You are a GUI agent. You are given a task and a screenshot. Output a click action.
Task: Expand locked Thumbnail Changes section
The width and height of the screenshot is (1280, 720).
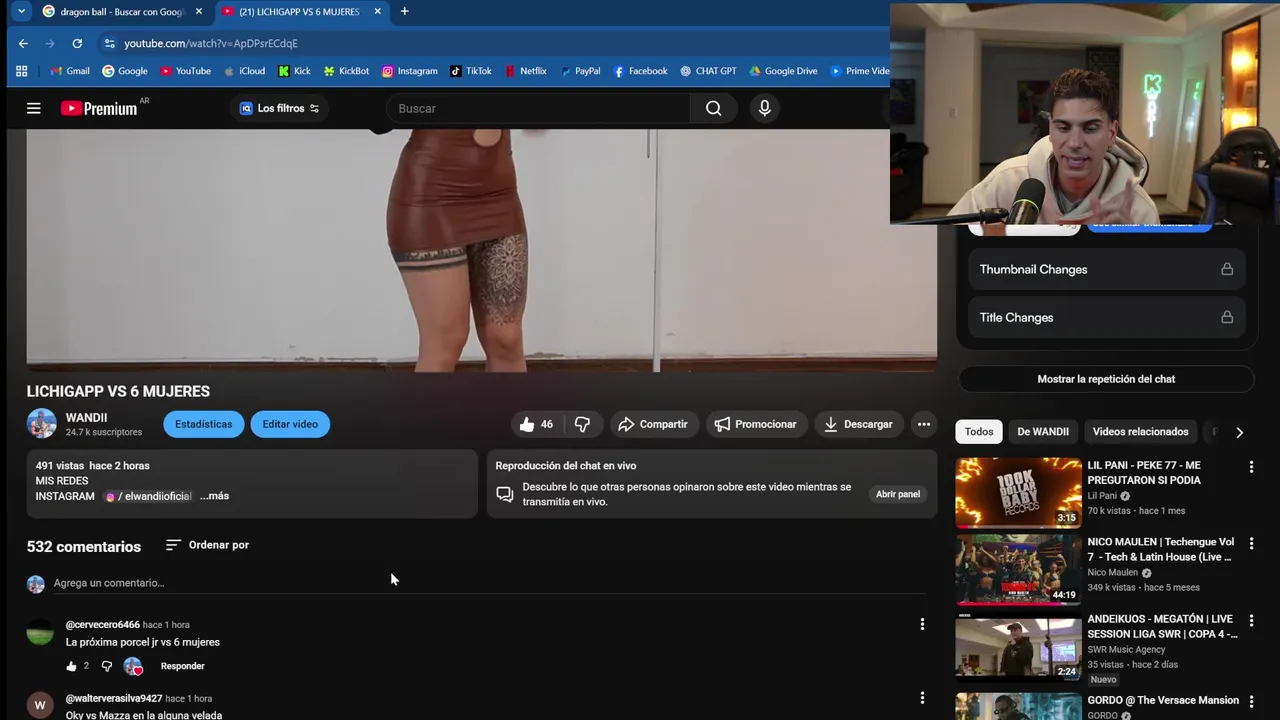pos(1106,269)
